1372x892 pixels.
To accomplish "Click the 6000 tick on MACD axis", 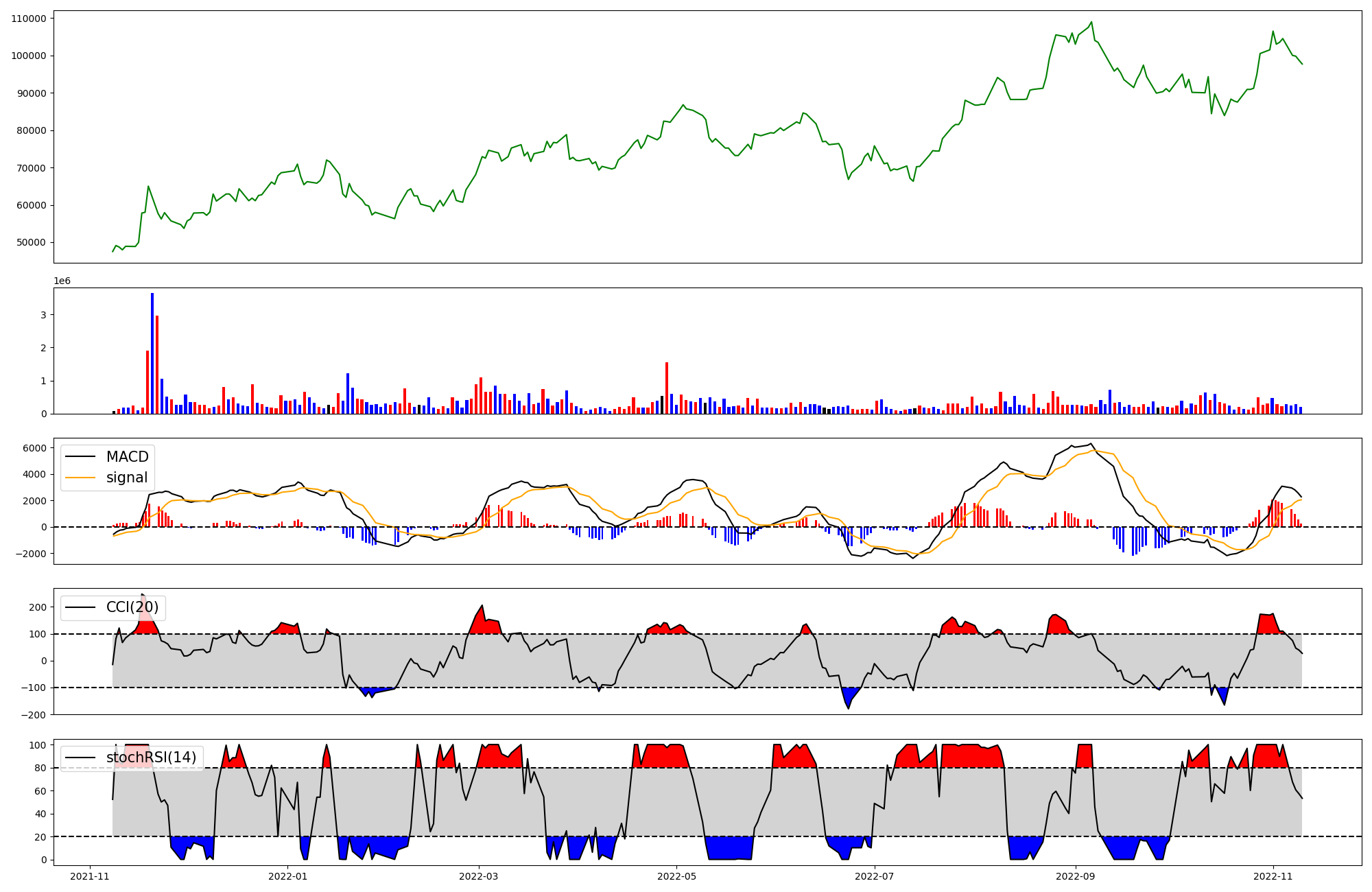I will [x=34, y=448].
